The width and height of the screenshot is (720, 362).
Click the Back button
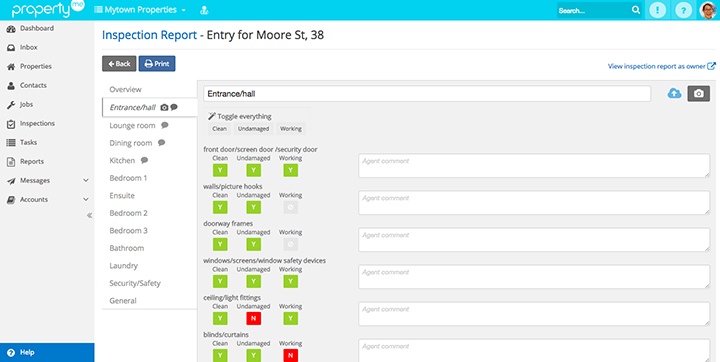point(119,64)
